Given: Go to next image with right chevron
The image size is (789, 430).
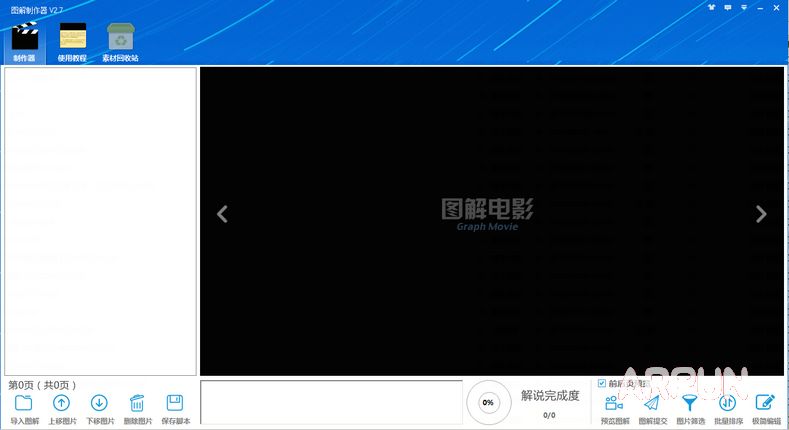Looking at the screenshot, I should (761, 214).
